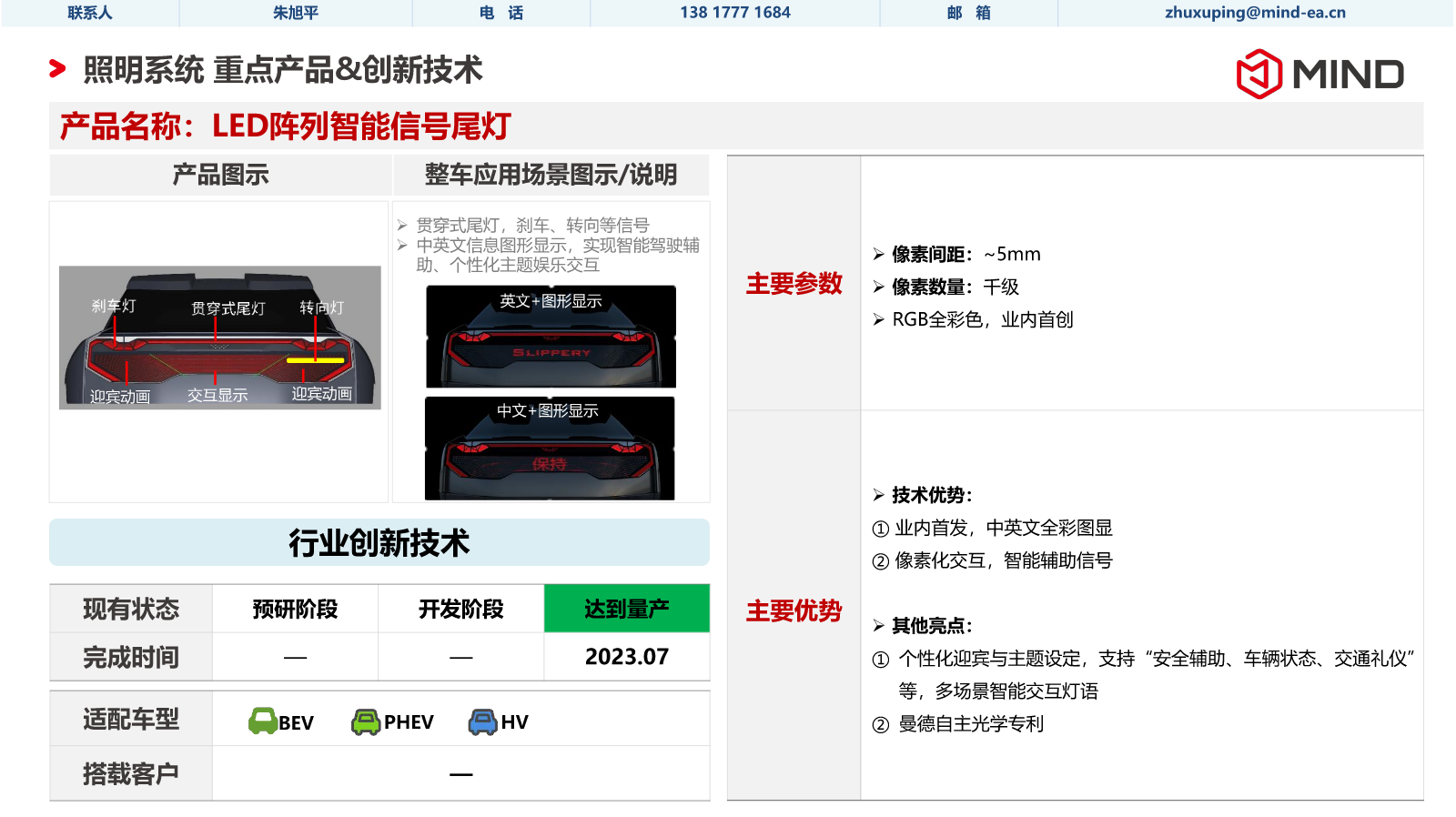
Task: Click the red chevron beside slide title
Action: [57, 69]
